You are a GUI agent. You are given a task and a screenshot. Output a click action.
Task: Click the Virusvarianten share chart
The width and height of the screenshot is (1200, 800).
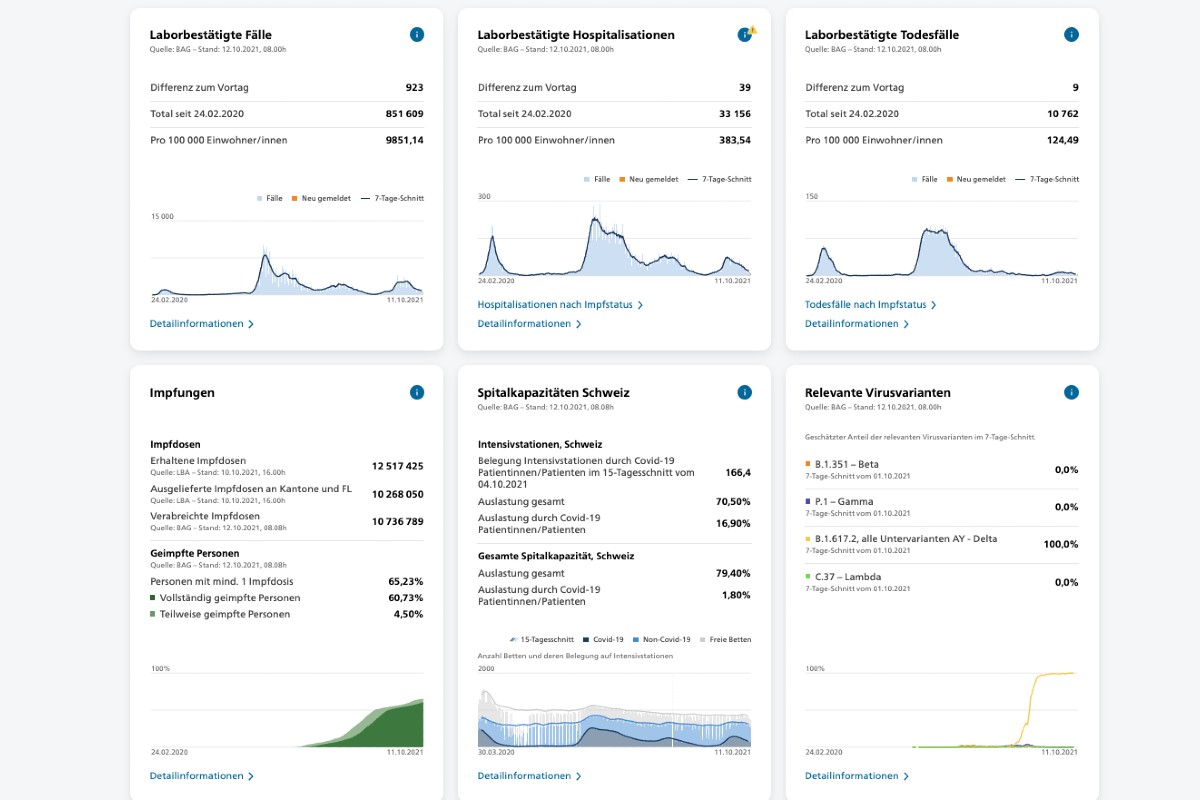coord(942,710)
